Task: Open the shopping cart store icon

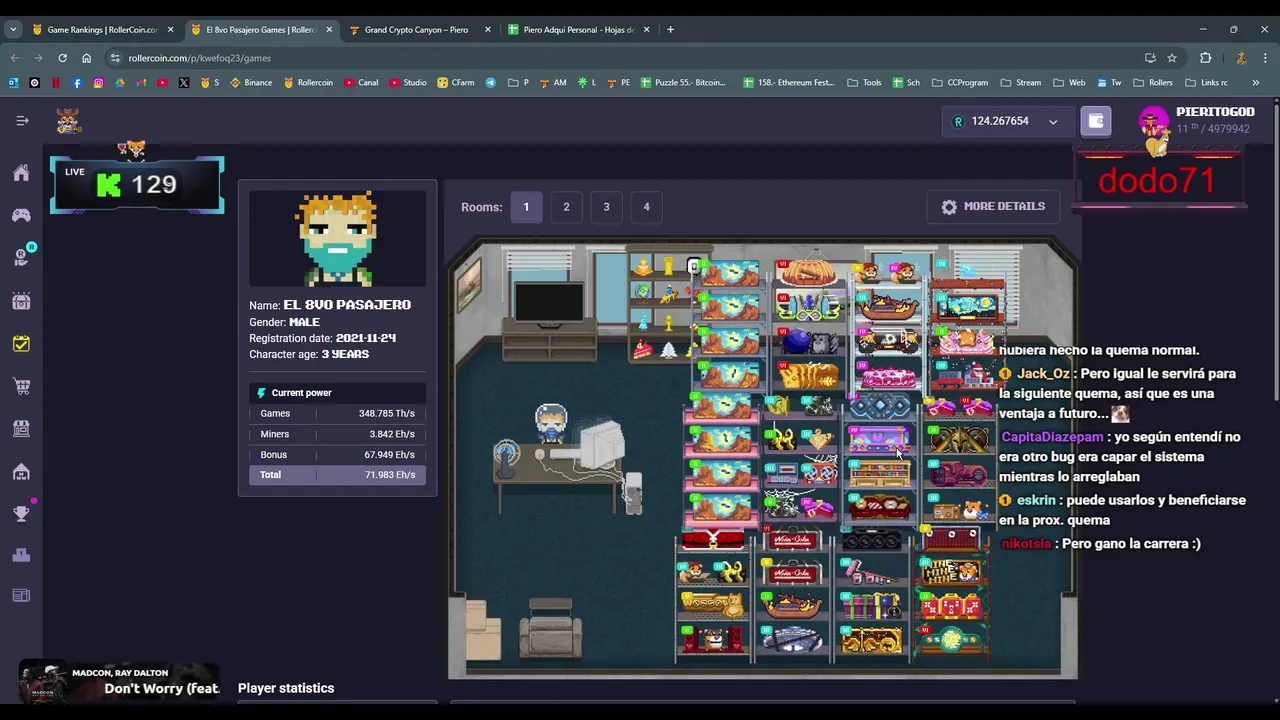Action: (21, 386)
